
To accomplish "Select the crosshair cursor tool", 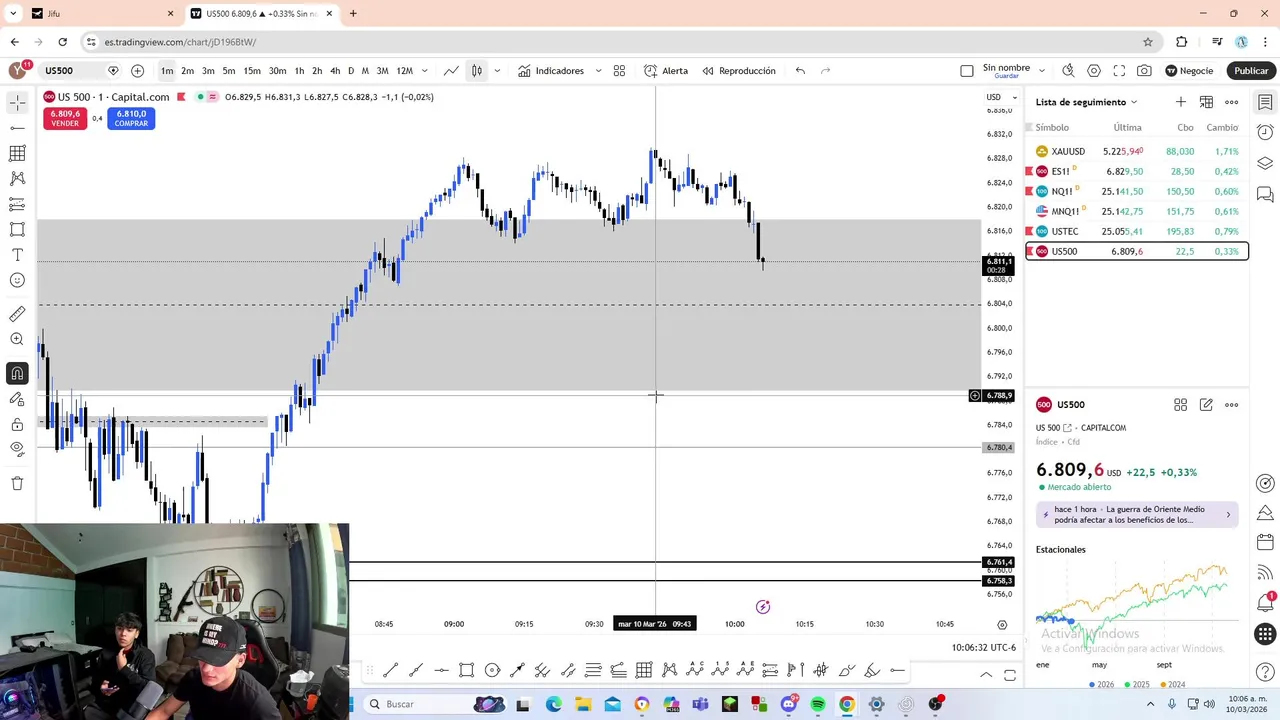I will (17, 103).
